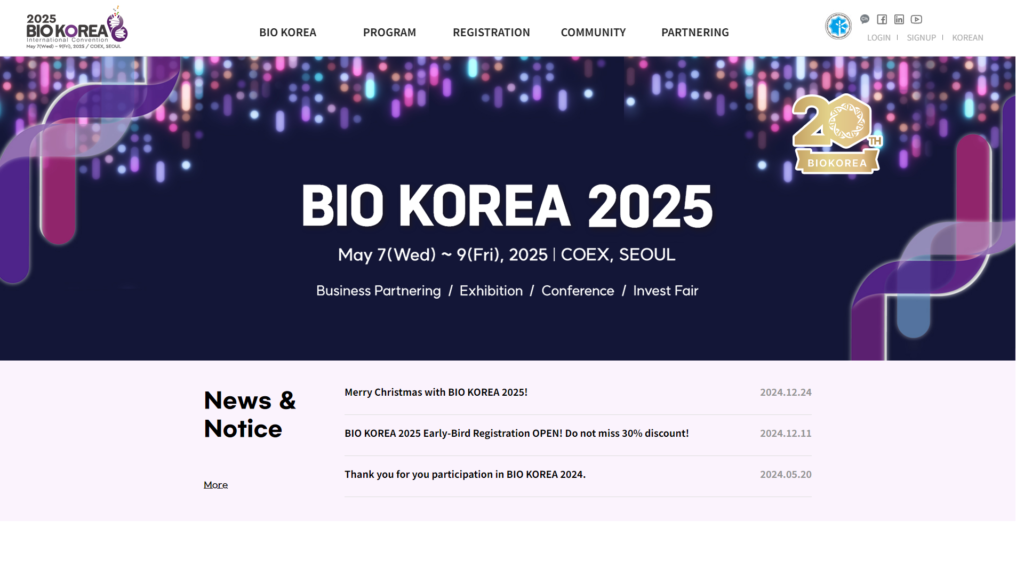Open the REGISTRATION menu
The height and width of the screenshot is (576, 1024).
pos(491,32)
